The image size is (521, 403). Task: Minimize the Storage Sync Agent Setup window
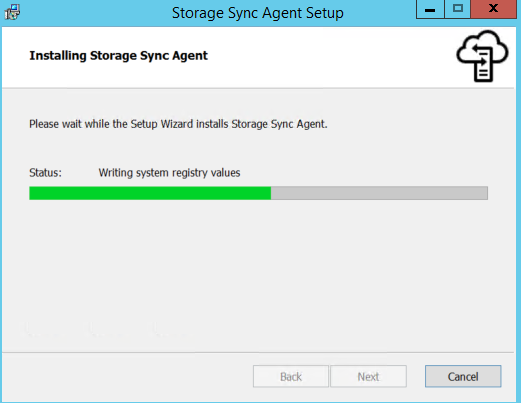click(x=430, y=9)
